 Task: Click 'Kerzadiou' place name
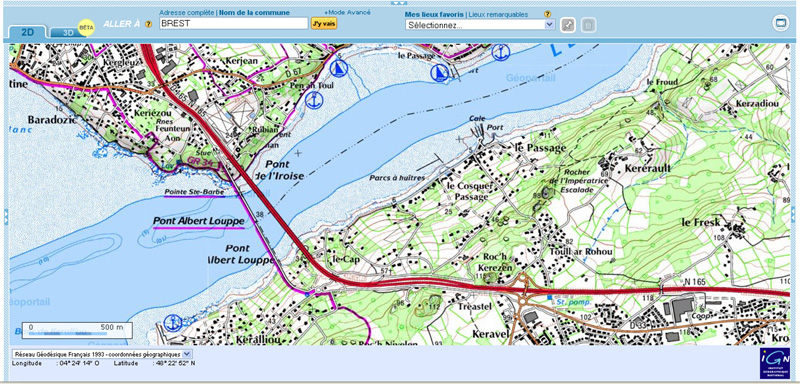[x=758, y=104]
